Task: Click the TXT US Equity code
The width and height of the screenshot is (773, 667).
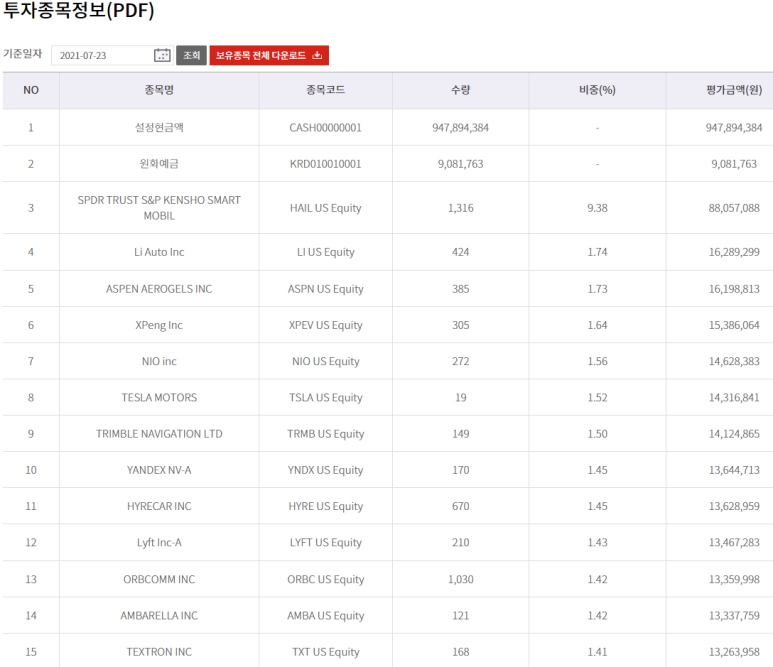Action: tap(325, 652)
